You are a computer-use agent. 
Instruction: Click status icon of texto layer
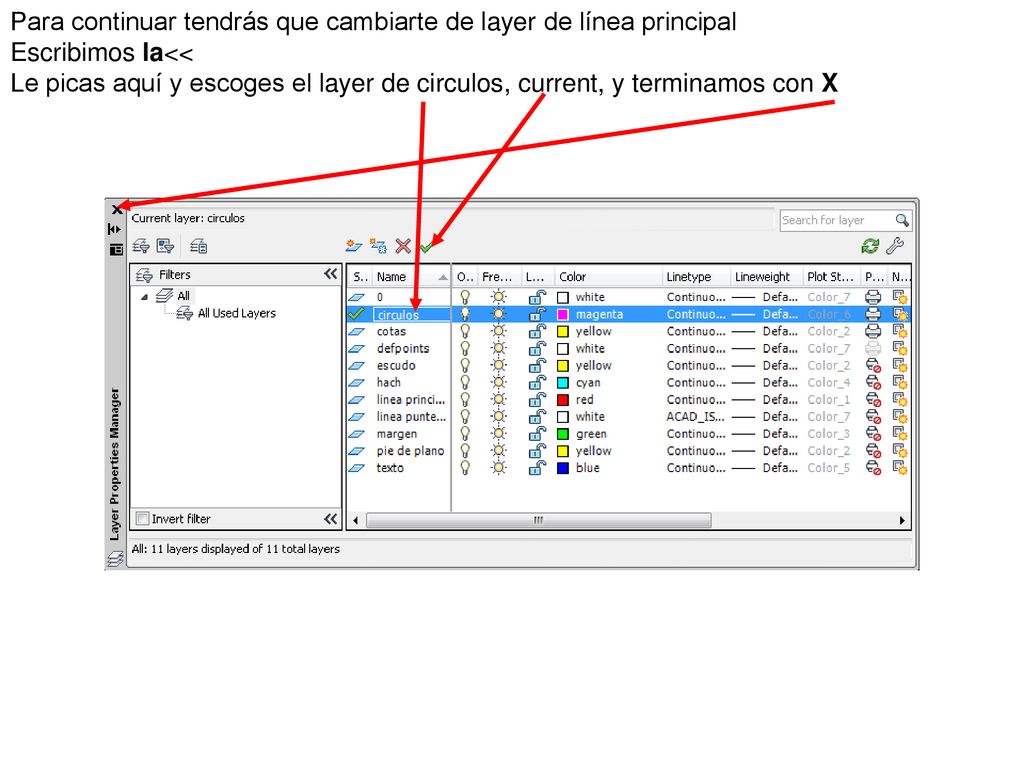(x=357, y=468)
